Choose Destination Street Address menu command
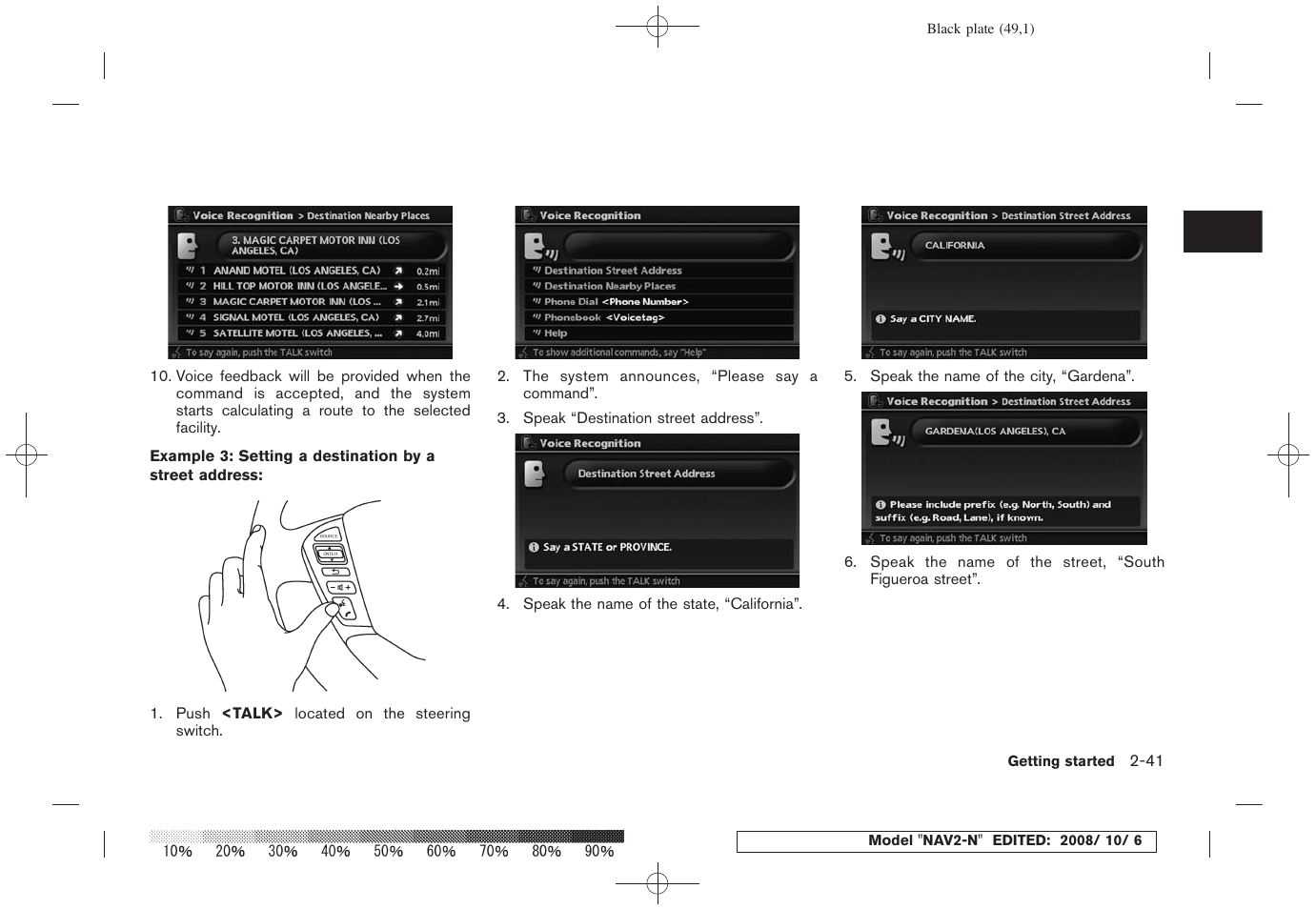This screenshot has width=1316, height=909. coord(659,271)
